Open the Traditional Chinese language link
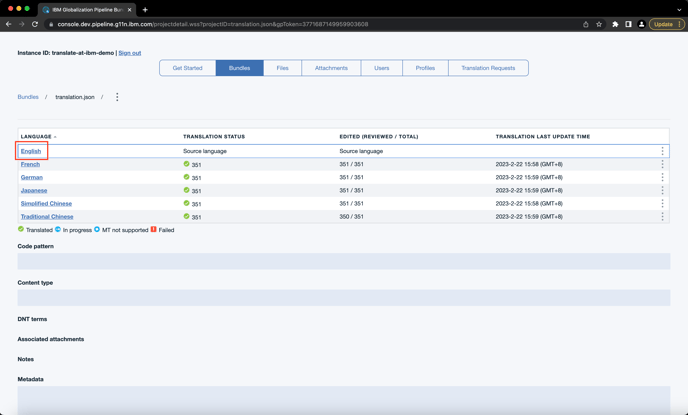 pos(47,217)
